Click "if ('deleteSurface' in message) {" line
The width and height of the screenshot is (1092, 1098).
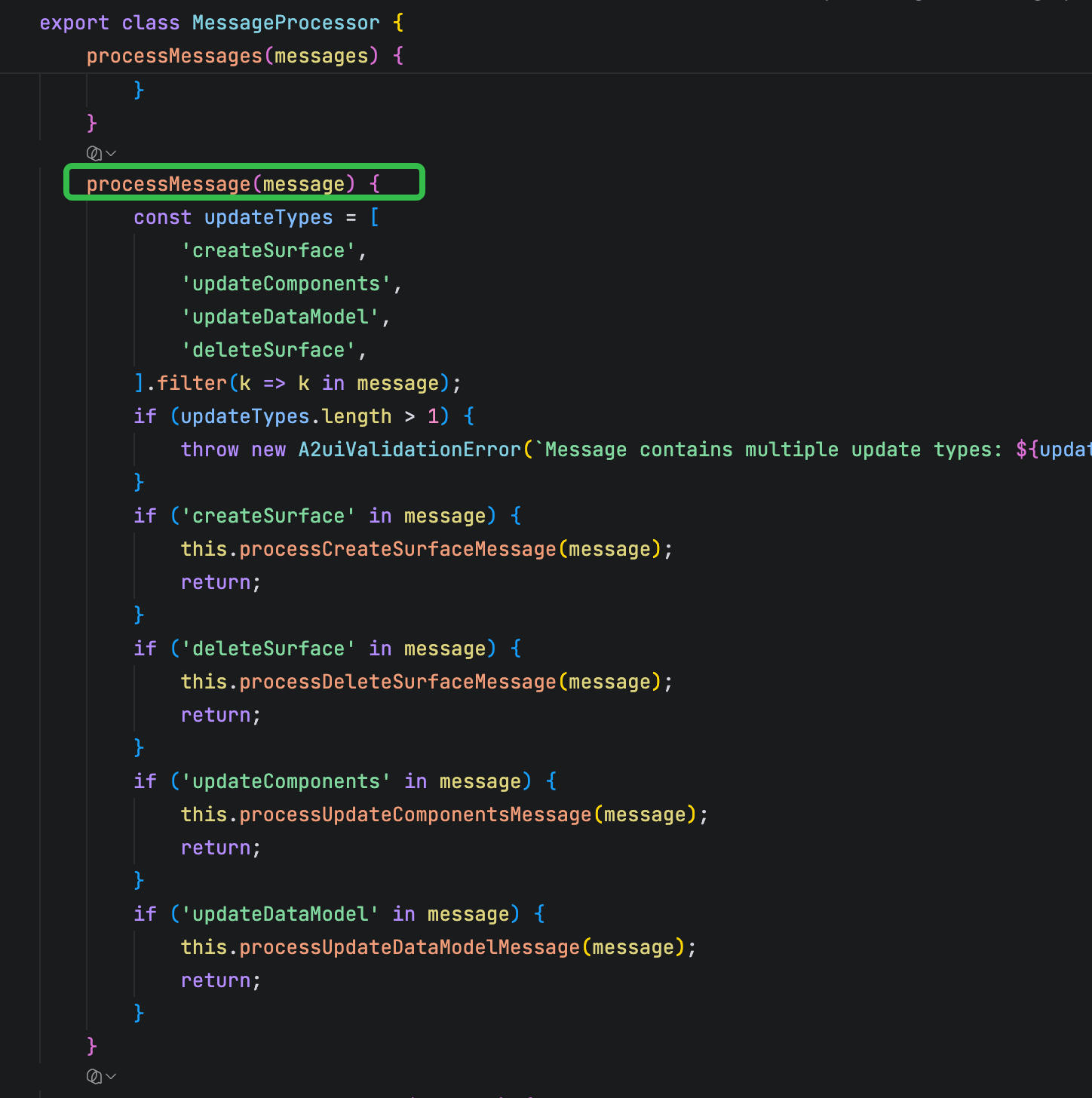(327, 649)
